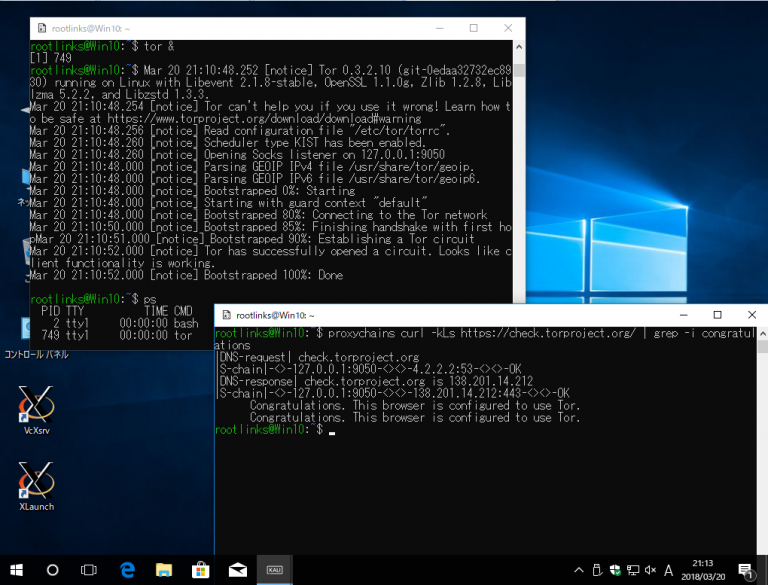The width and height of the screenshot is (768, 585).
Task: Click the 'Opening Socks listener on 127.0.0.1:9050' line
Action: pos(237,155)
